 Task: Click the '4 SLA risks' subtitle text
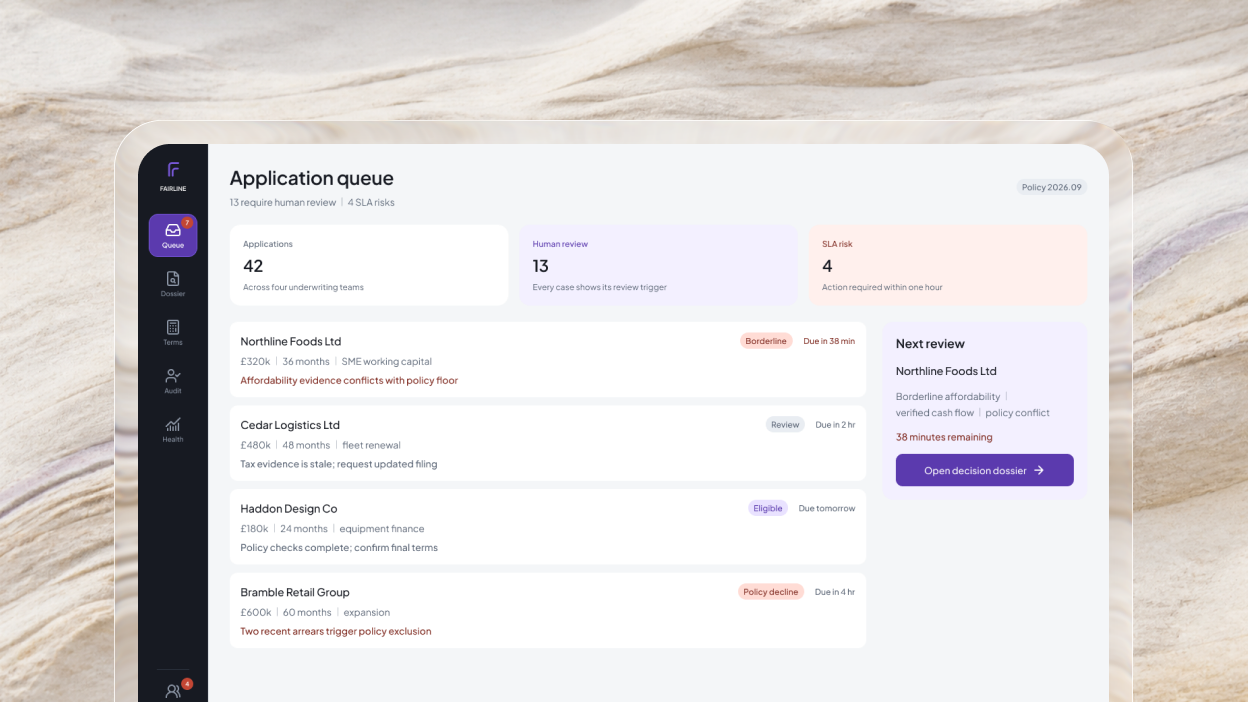tap(371, 203)
